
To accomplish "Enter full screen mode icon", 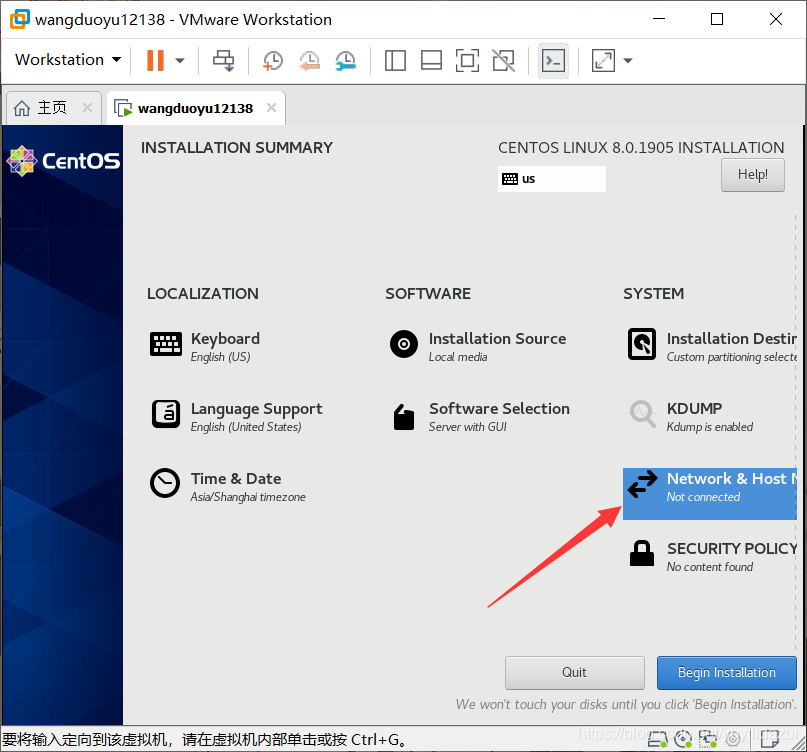I will coord(467,60).
